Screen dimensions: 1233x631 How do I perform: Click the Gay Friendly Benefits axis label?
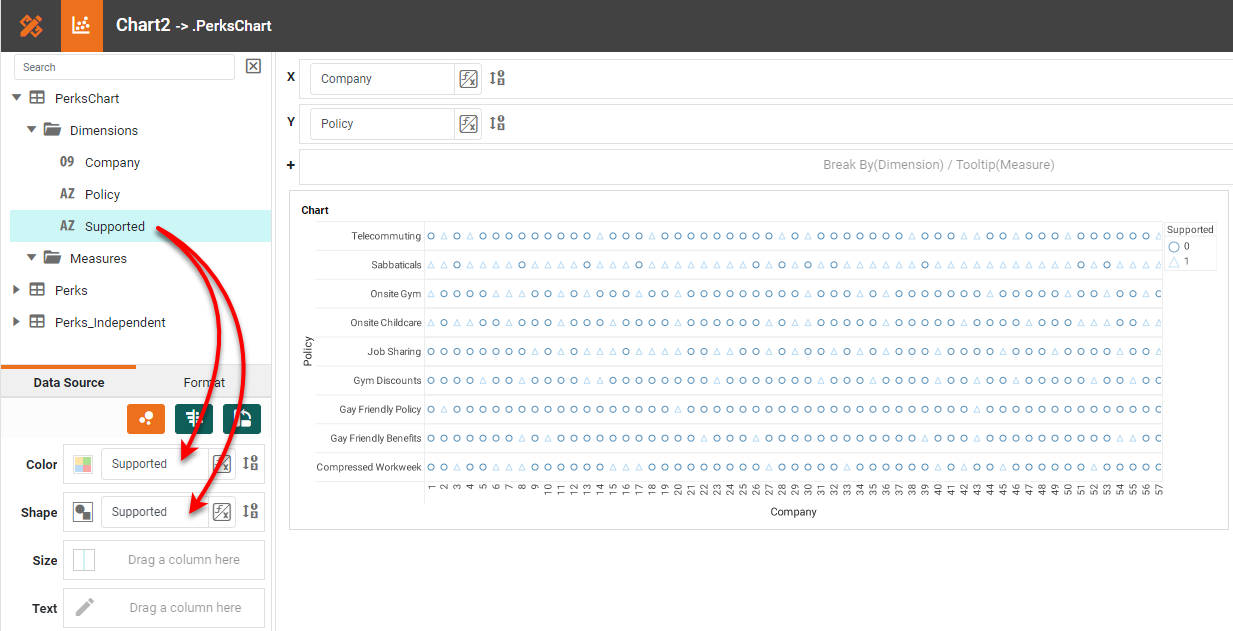point(376,439)
